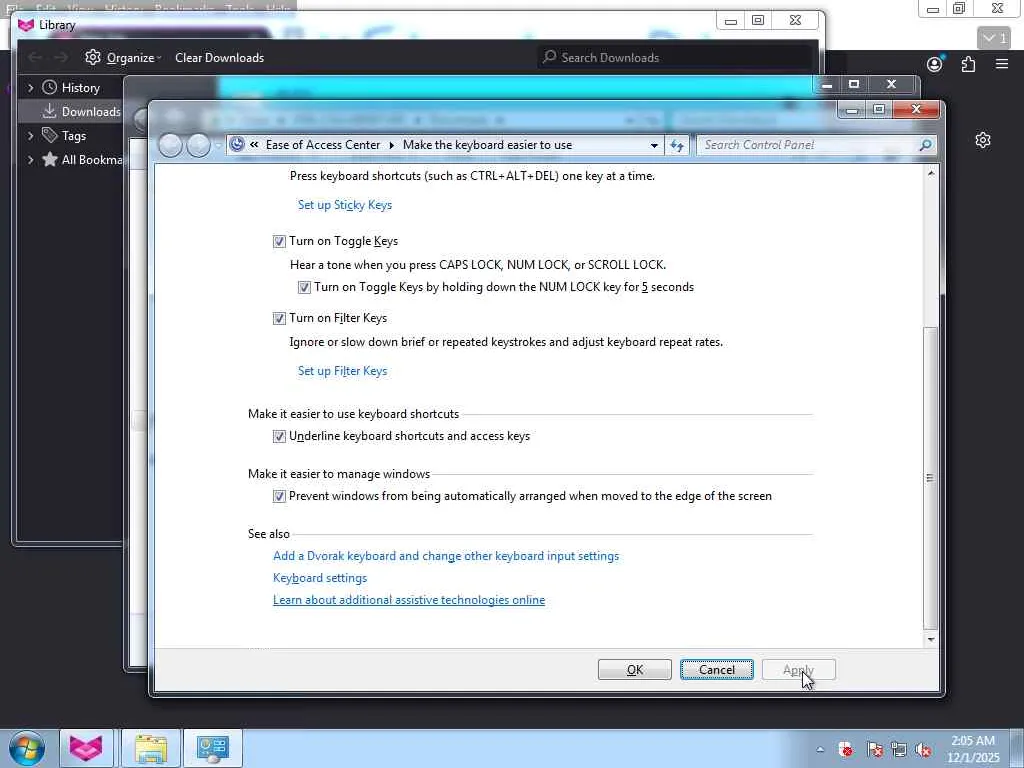
Task: Select Make the keyboard easier to use breadcrumb
Action: click(487, 145)
